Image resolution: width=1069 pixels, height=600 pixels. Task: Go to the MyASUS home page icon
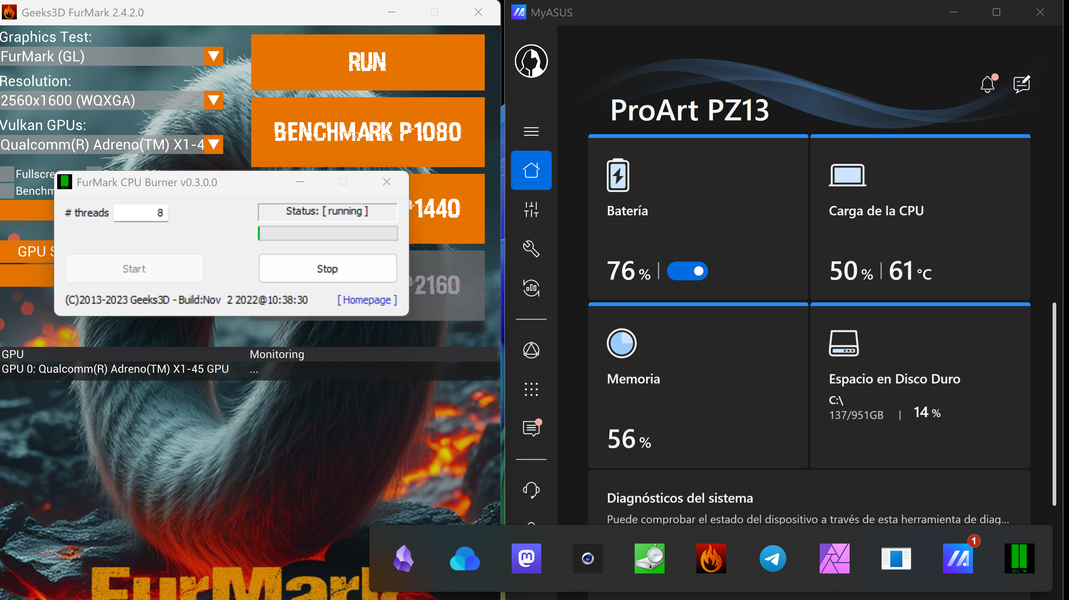click(531, 170)
